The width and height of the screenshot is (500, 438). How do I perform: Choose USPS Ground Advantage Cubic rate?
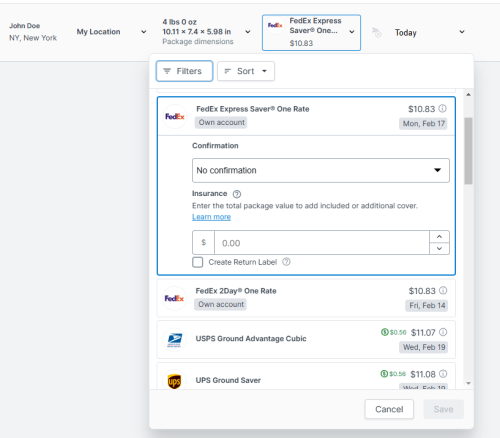[306, 340]
